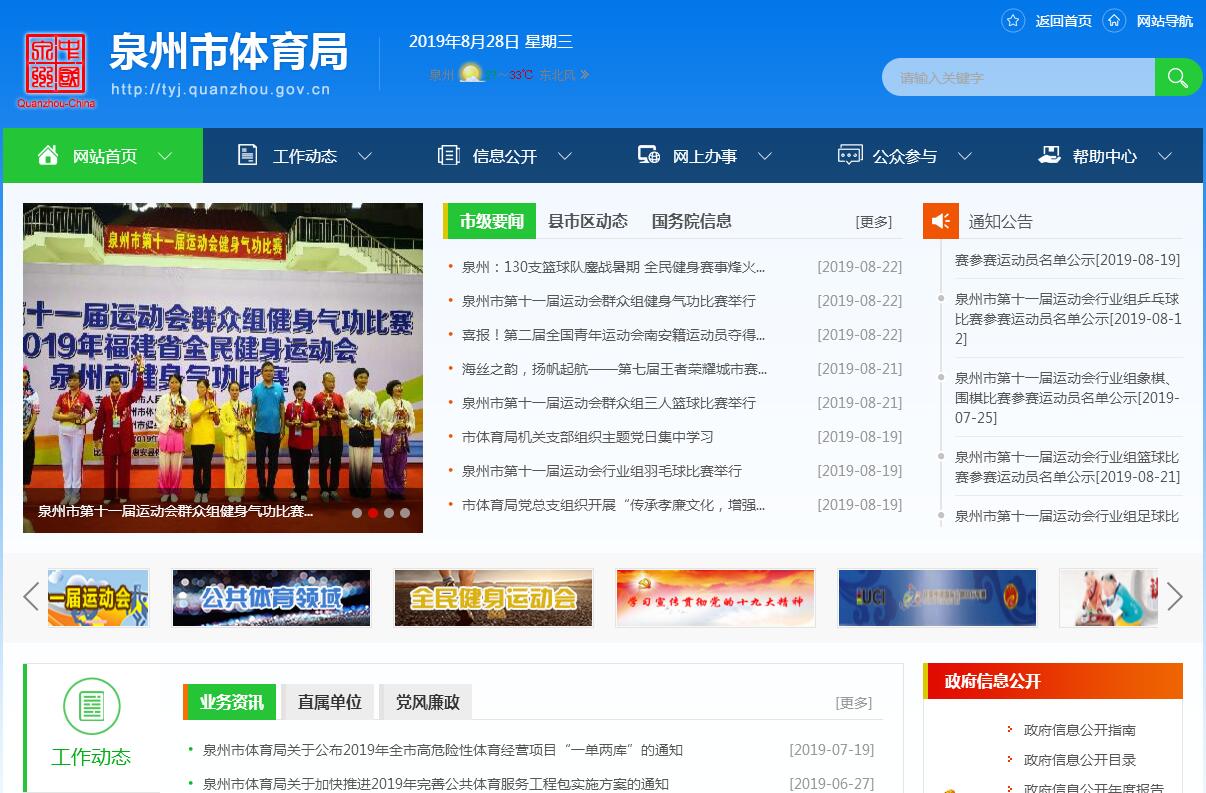Open the 直属单位 tab
Screen dimensions: 1206x793
(329, 702)
